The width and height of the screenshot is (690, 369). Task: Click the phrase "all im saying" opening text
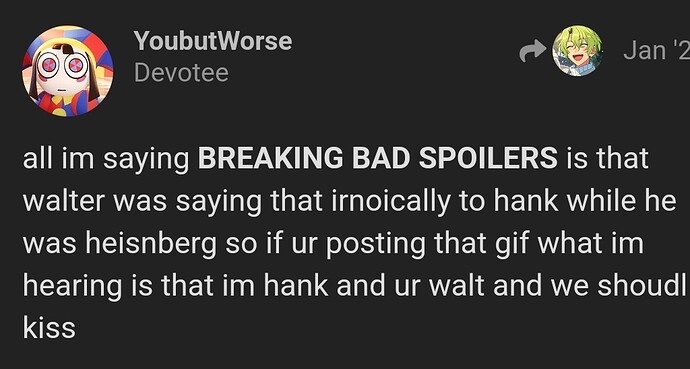106,159
